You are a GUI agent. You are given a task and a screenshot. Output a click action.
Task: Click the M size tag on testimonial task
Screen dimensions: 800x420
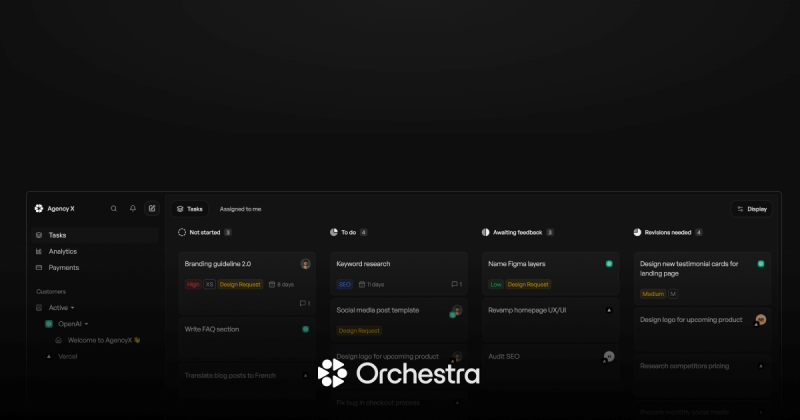[x=673, y=294]
